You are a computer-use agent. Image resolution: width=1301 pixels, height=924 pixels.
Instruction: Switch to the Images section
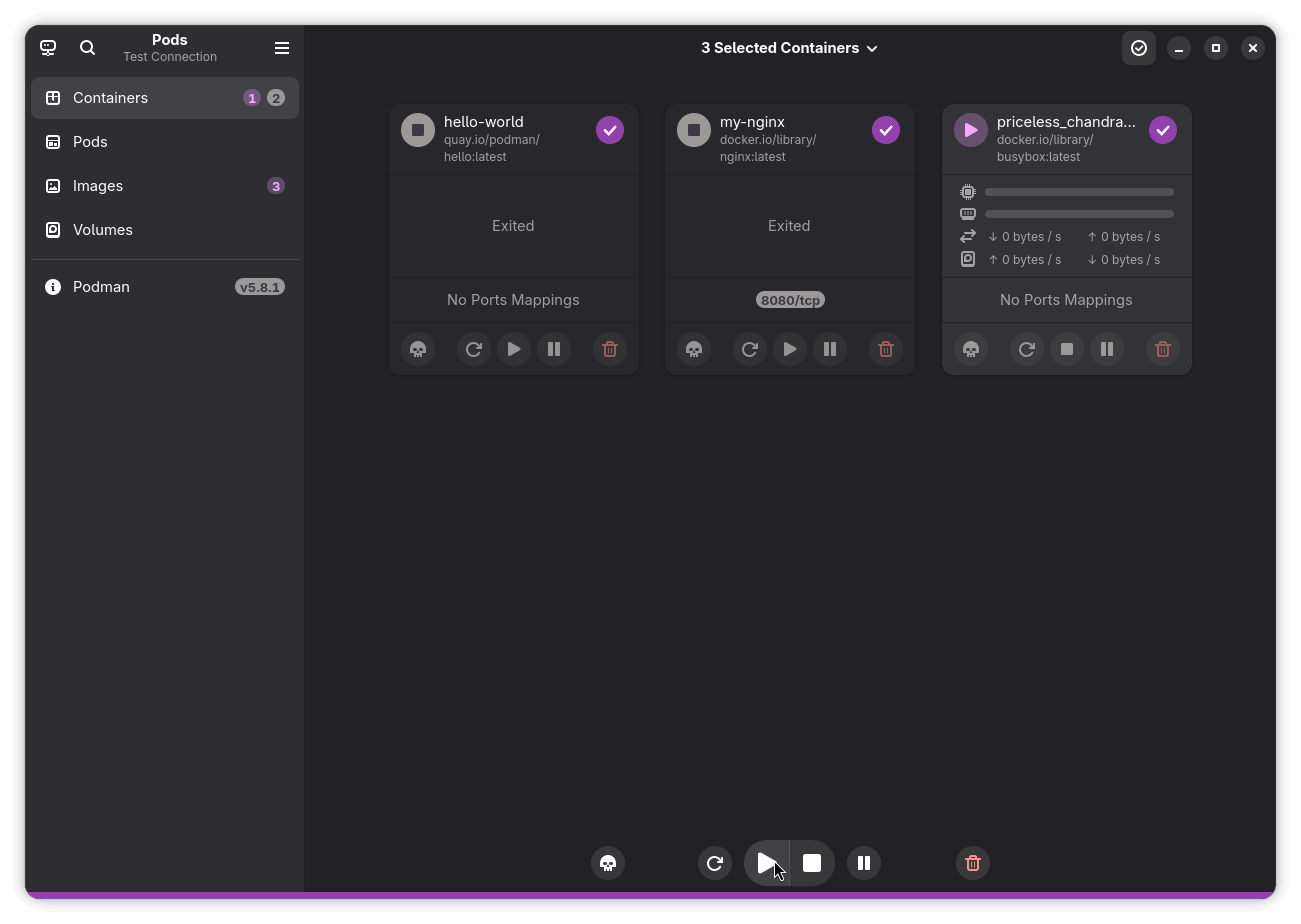pos(98,185)
